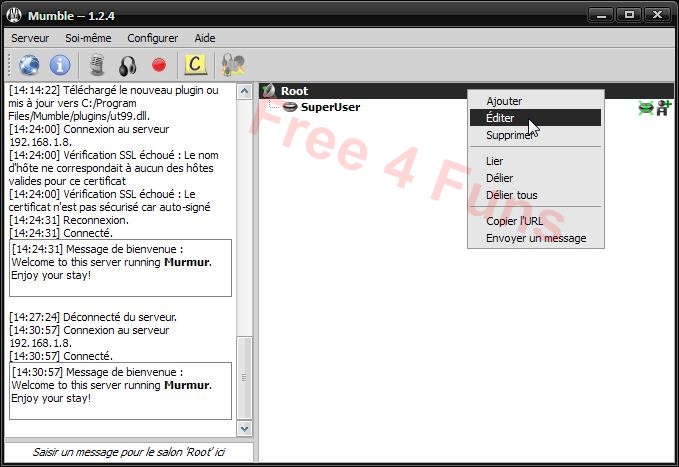Click the friend-added icon at right of SuperUser
Image resolution: width=679 pixels, height=467 pixels.
[663, 108]
